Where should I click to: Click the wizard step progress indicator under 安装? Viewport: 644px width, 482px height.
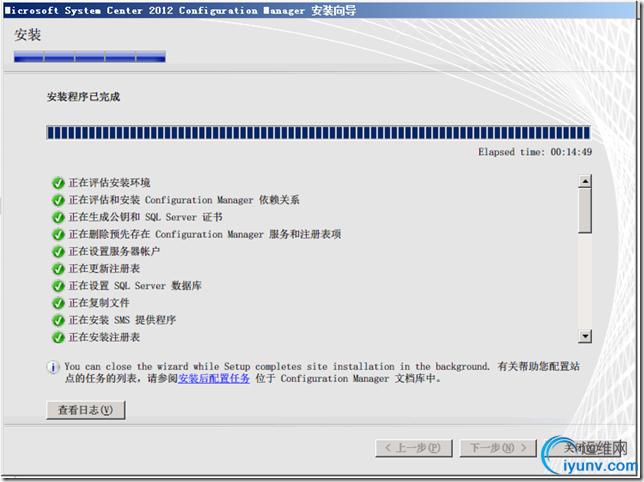pos(90,57)
